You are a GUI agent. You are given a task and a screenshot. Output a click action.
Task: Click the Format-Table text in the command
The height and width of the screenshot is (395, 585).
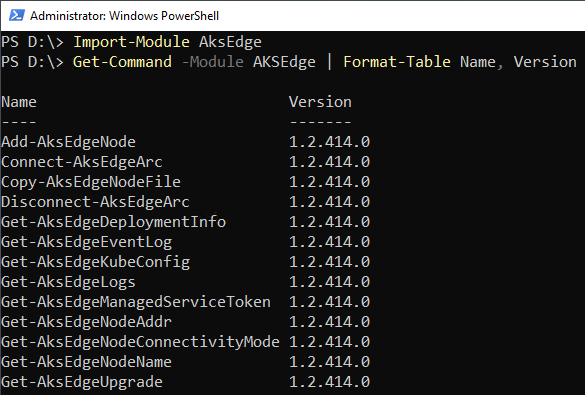coord(397,62)
